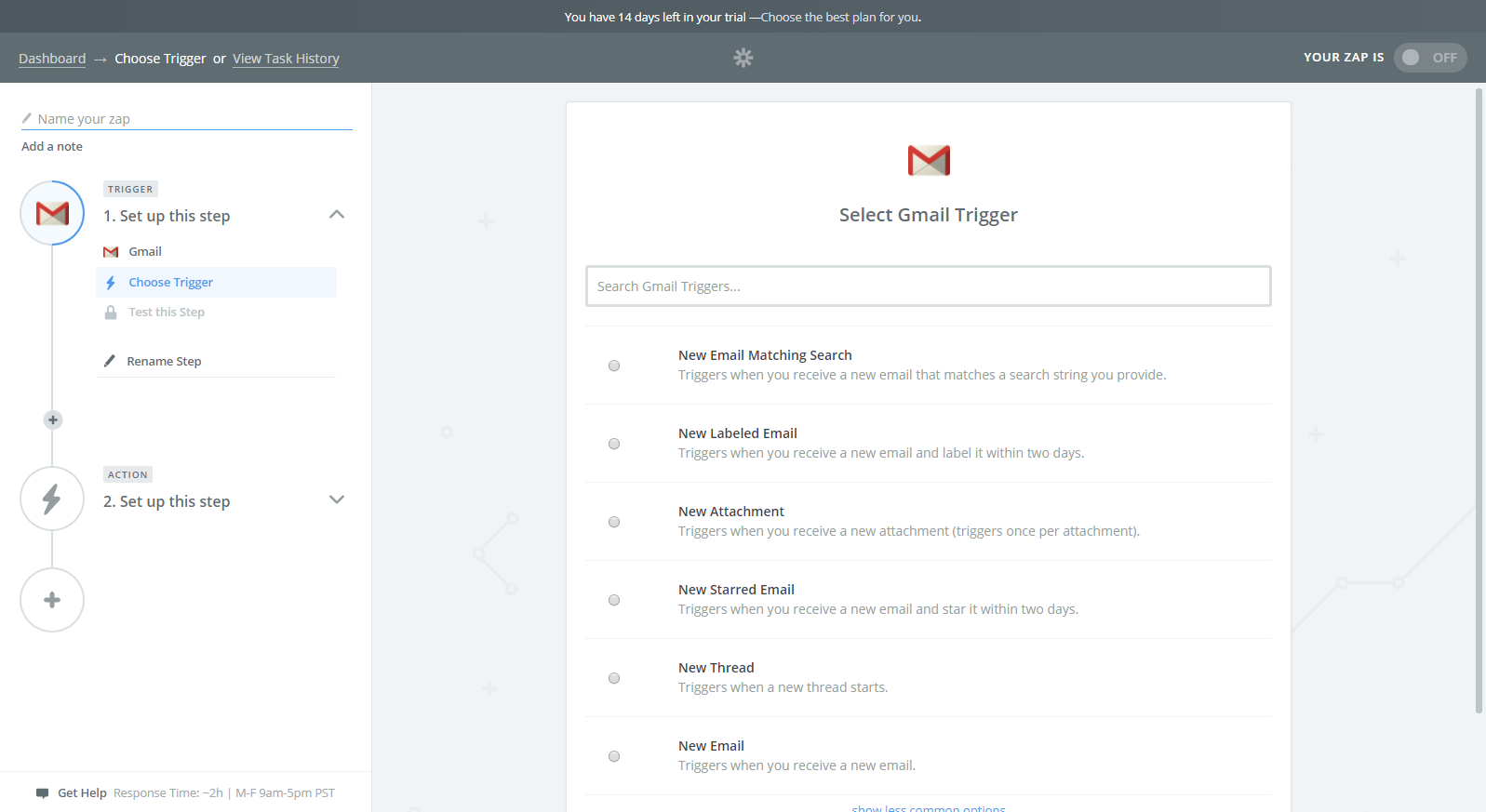The image size is (1486, 812).
Task: Click the Search Gmail Triggers field
Action: click(929, 286)
